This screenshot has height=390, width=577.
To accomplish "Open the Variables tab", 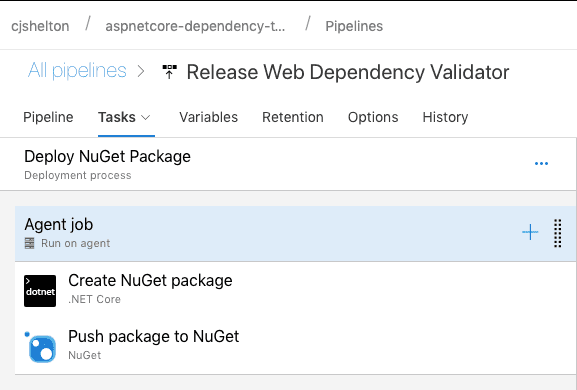I will coord(209,117).
